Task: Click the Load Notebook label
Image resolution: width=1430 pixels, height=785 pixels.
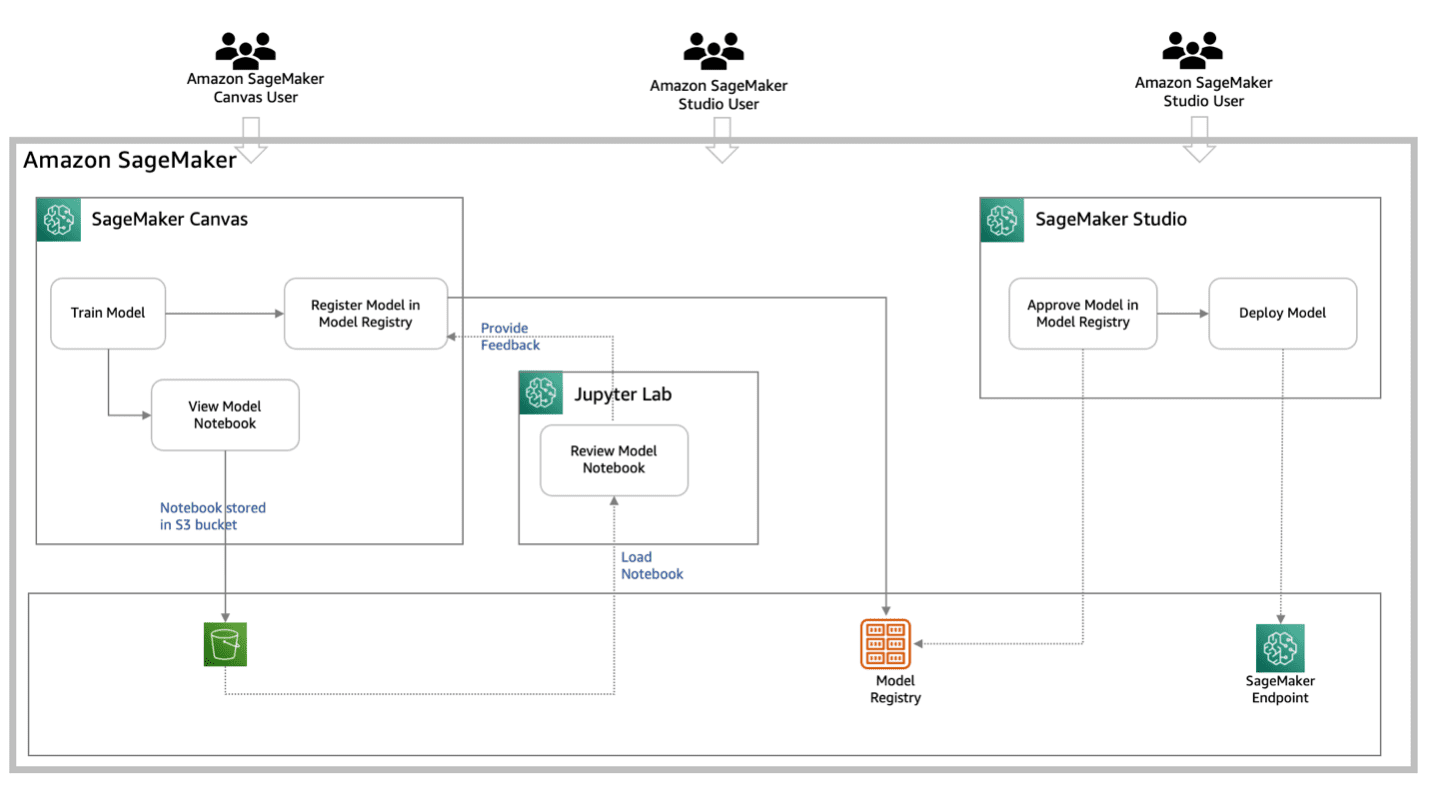Action: pos(652,566)
